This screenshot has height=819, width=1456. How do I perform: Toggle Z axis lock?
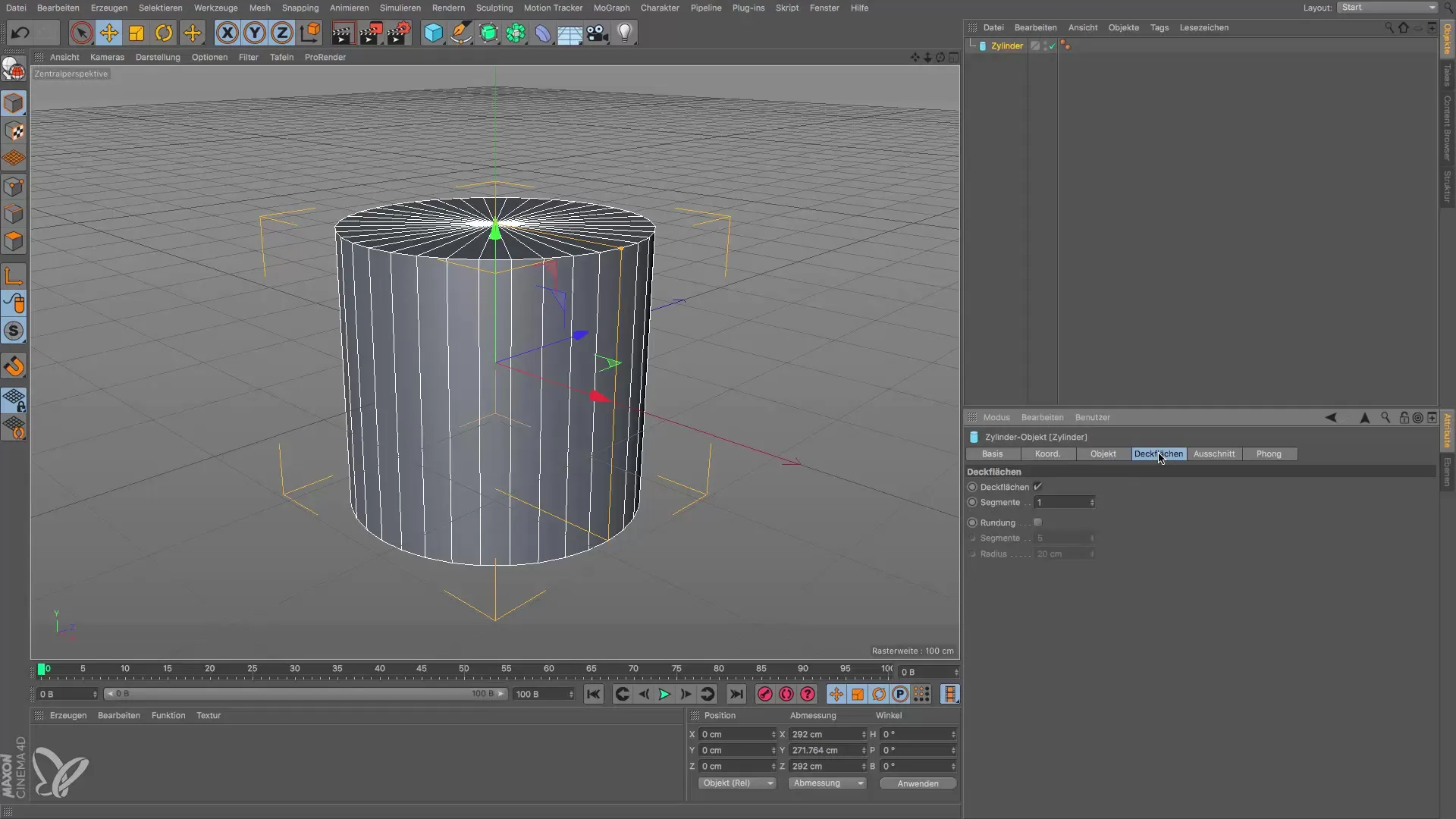point(282,33)
